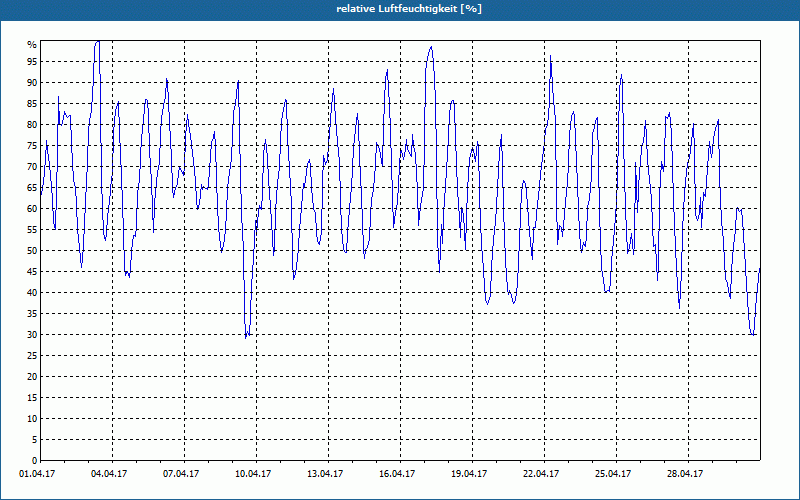Click the date label '25.04.17'

pos(613,474)
